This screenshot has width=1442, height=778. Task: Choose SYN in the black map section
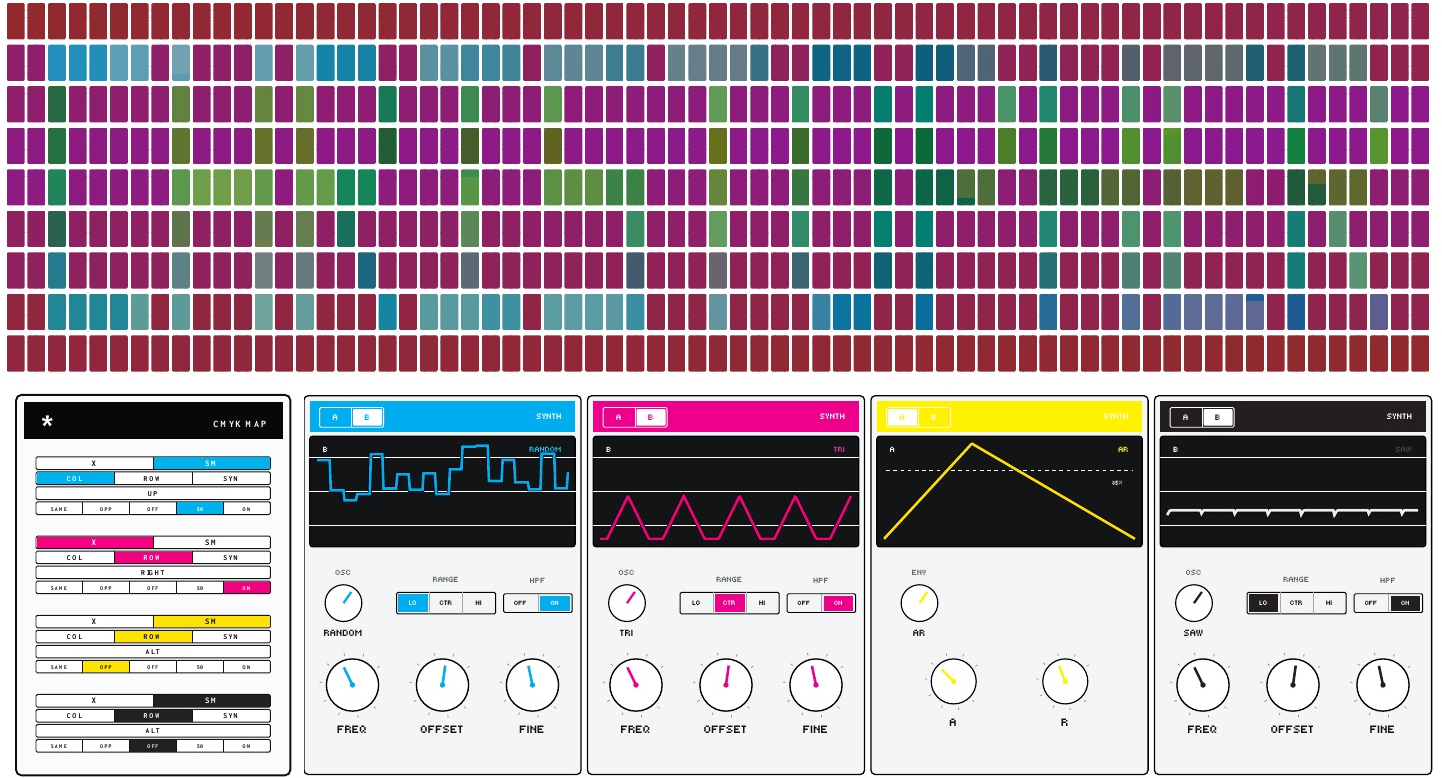pos(231,716)
